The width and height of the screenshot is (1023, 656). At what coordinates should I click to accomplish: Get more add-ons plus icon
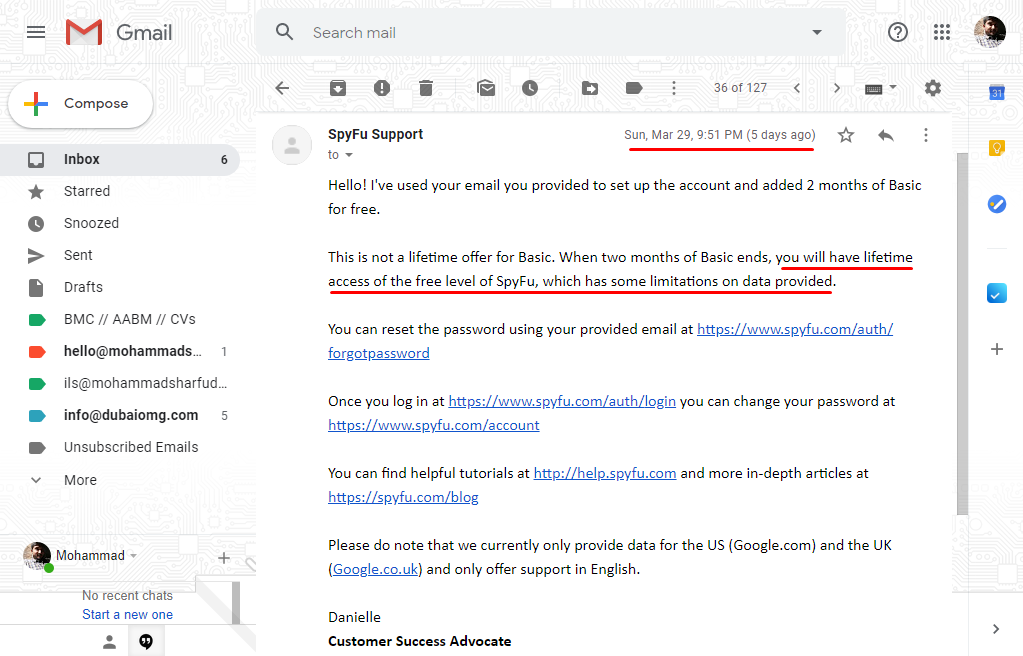pos(997,349)
